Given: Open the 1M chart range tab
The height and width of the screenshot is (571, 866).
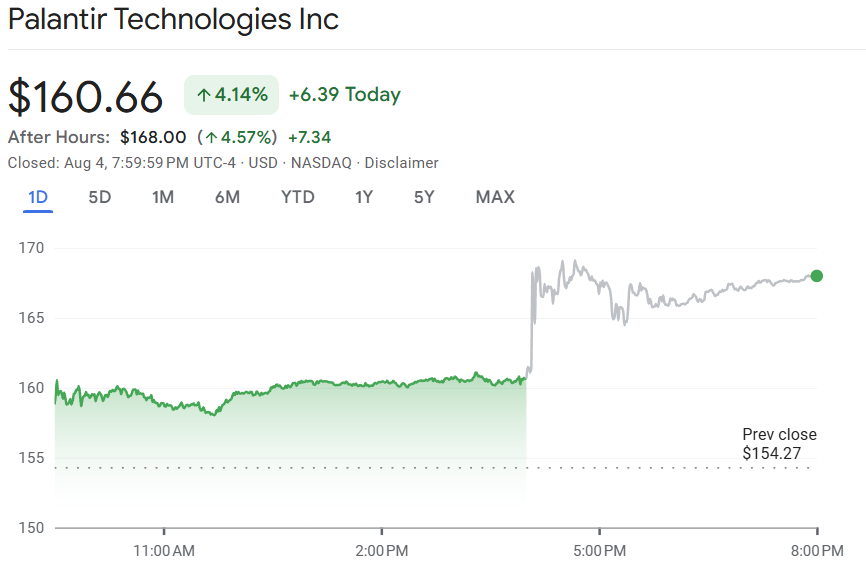Looking at the screenshot, I should (x=163, y=197).
